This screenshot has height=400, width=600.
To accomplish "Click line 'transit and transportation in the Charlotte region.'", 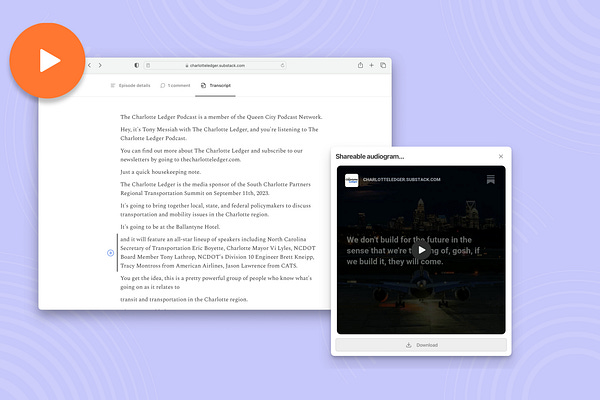I will (184, 299).
